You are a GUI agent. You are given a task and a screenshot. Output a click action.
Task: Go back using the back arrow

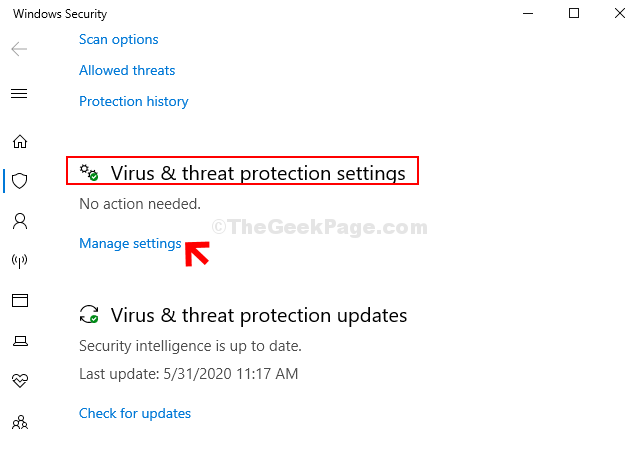point(19,49)
